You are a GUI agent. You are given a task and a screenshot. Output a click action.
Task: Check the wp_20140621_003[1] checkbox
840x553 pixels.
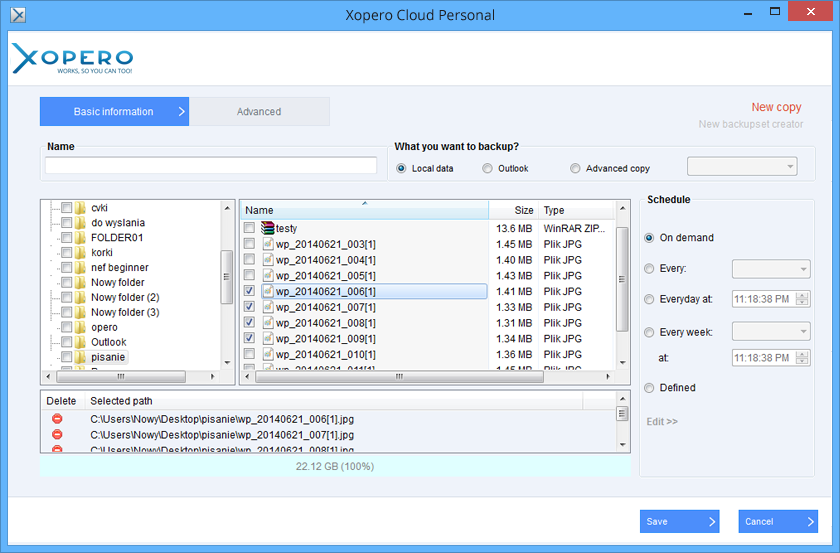coord(249,244)
